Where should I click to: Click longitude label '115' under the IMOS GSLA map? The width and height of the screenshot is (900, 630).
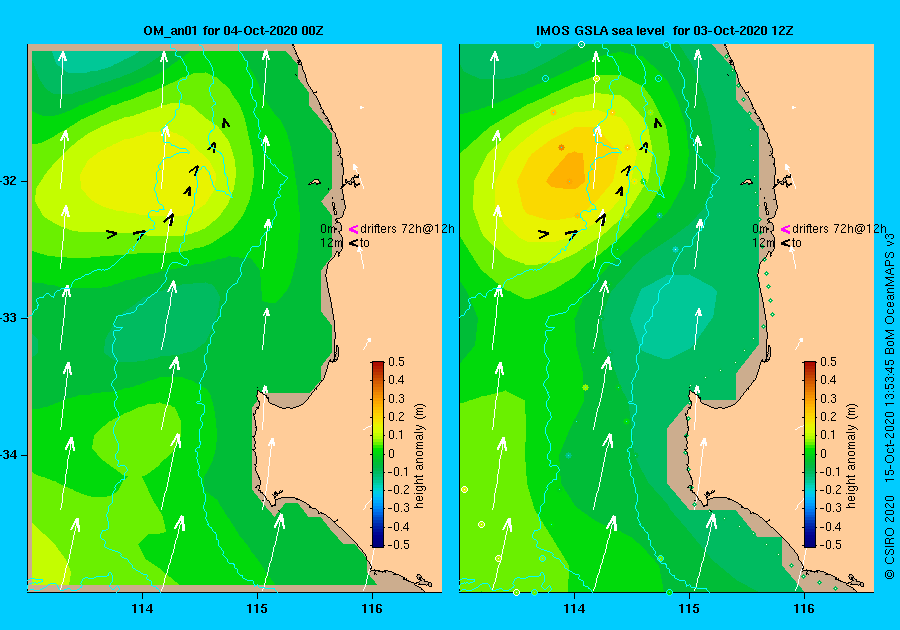689,609
